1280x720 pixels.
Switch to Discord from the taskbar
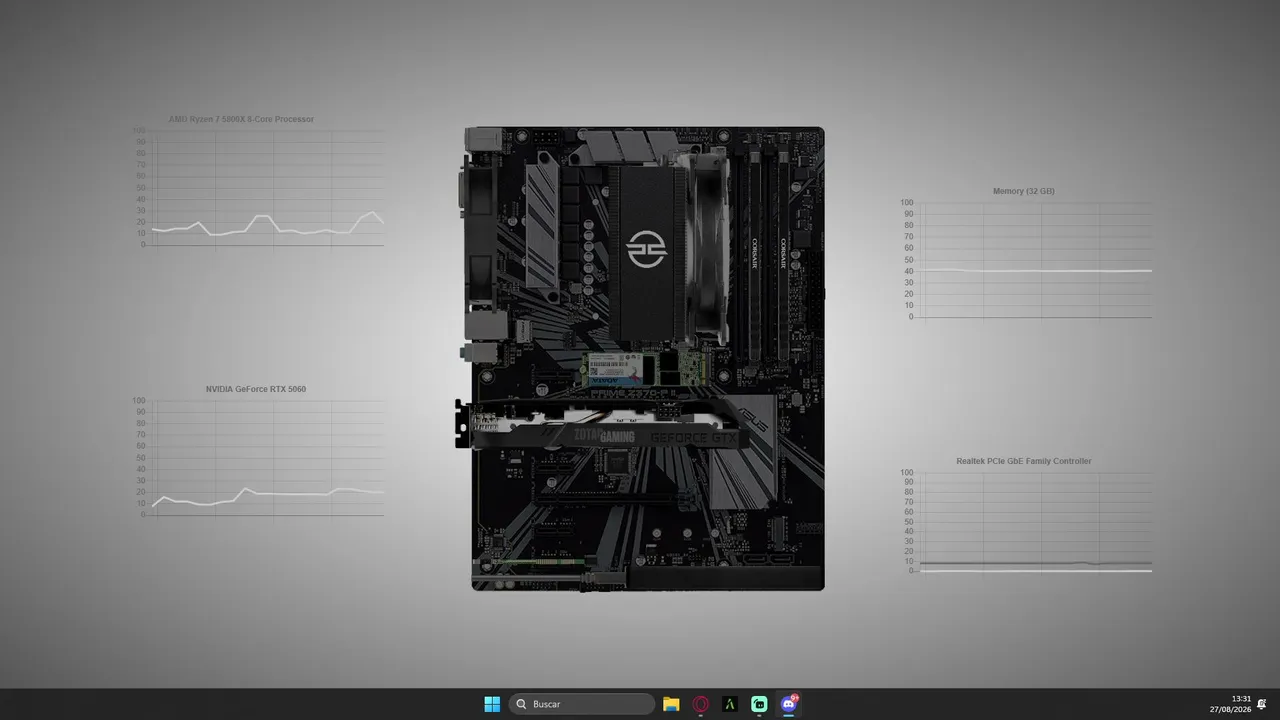(x=788, y=704)
